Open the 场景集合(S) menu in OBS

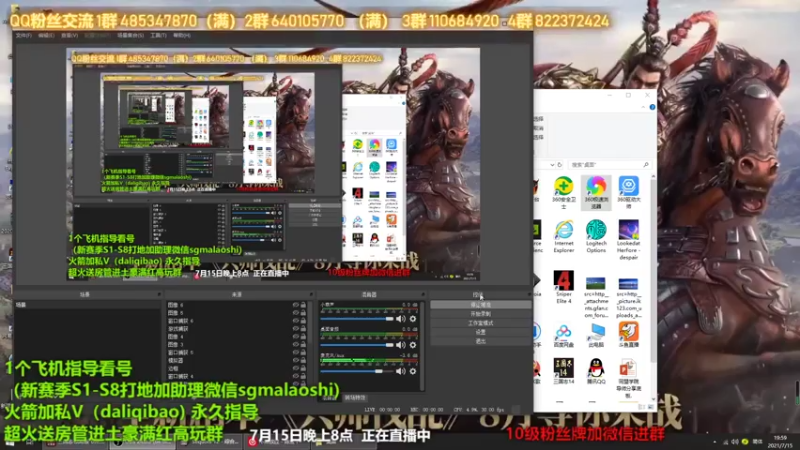pos(130,36)
